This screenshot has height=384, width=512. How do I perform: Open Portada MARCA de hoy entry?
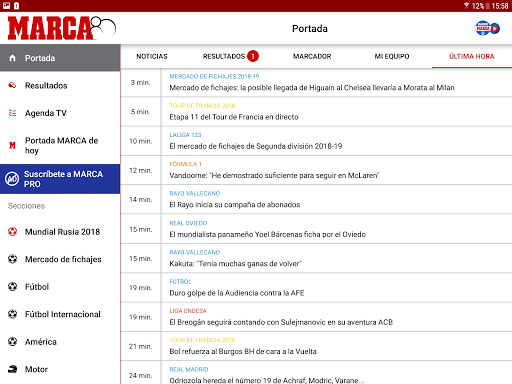tap(60, 145)
